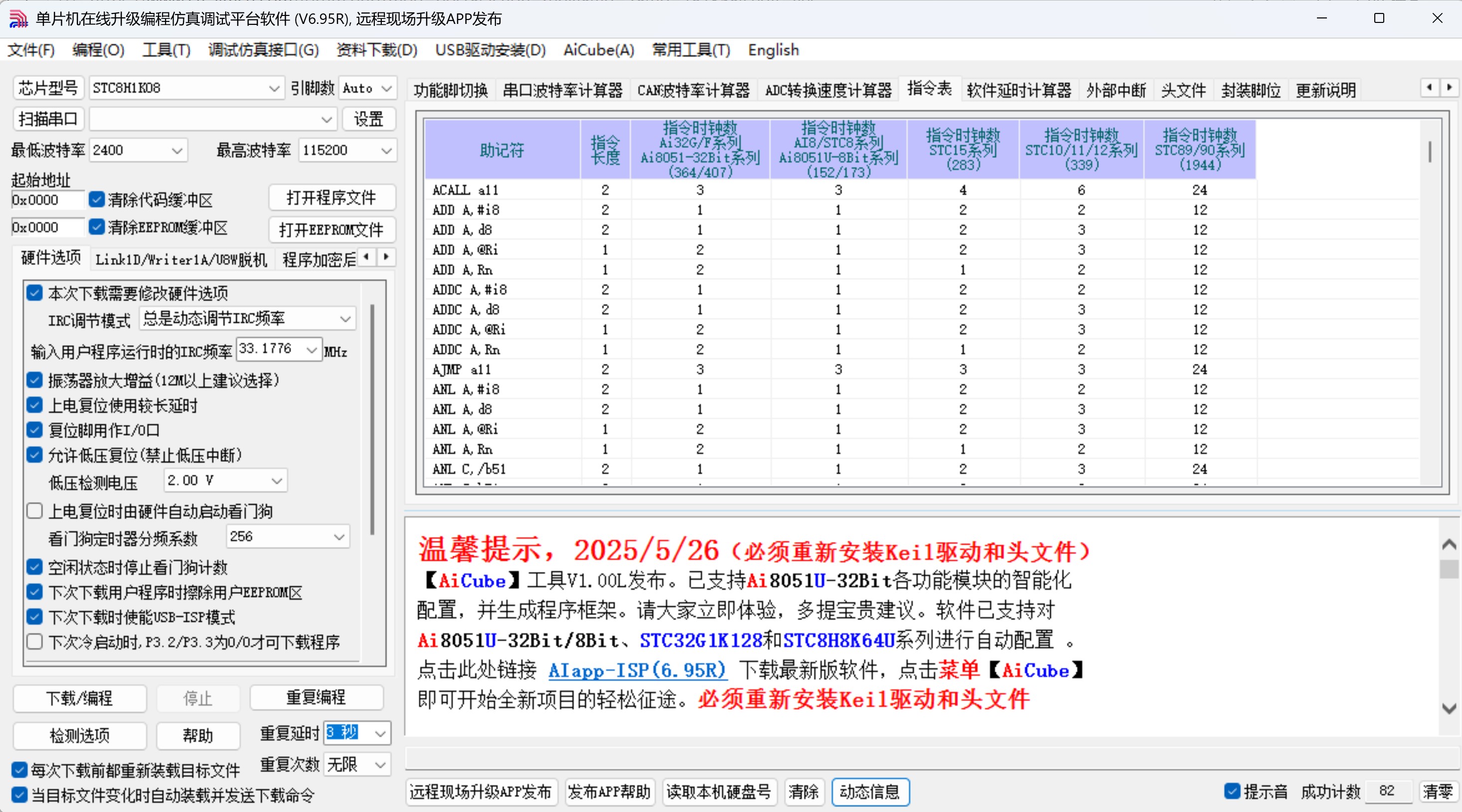Click 打开EEPROM文件 button
The height and width of the screenshot is (812, 1462).
pos(331,230)
